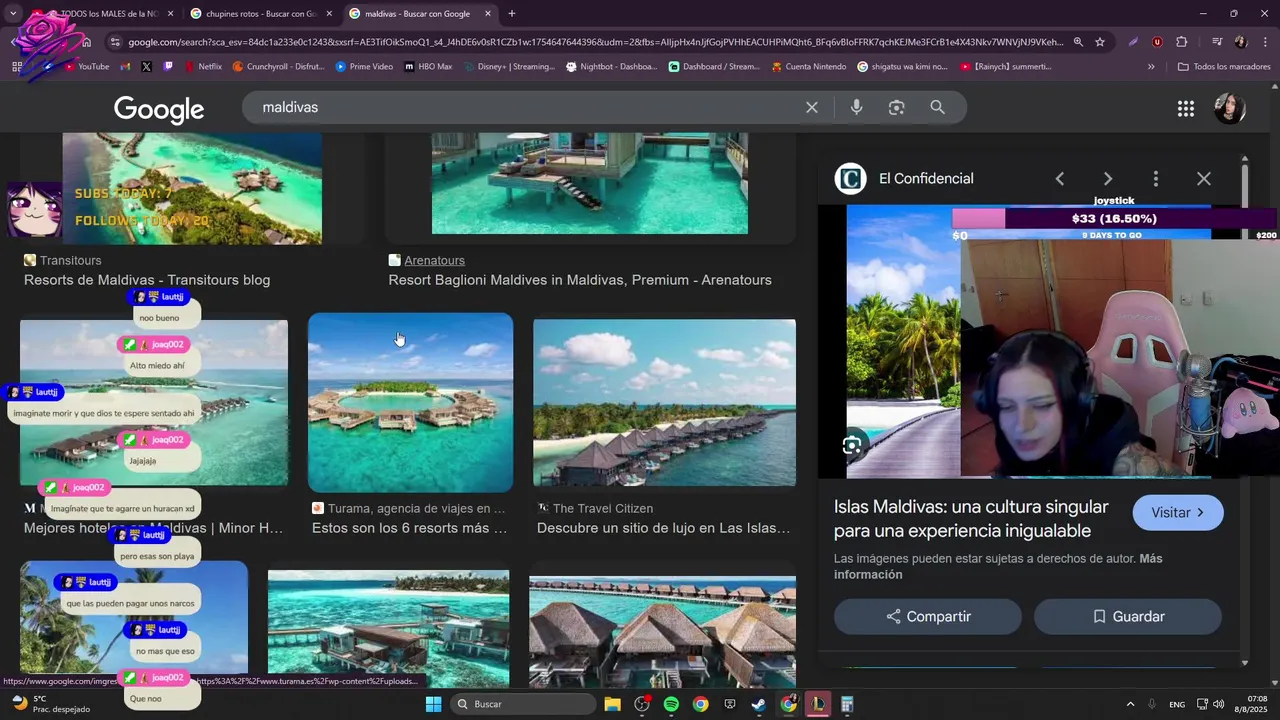
Task: Clear the maldivas search query
Action: point(812,107)
